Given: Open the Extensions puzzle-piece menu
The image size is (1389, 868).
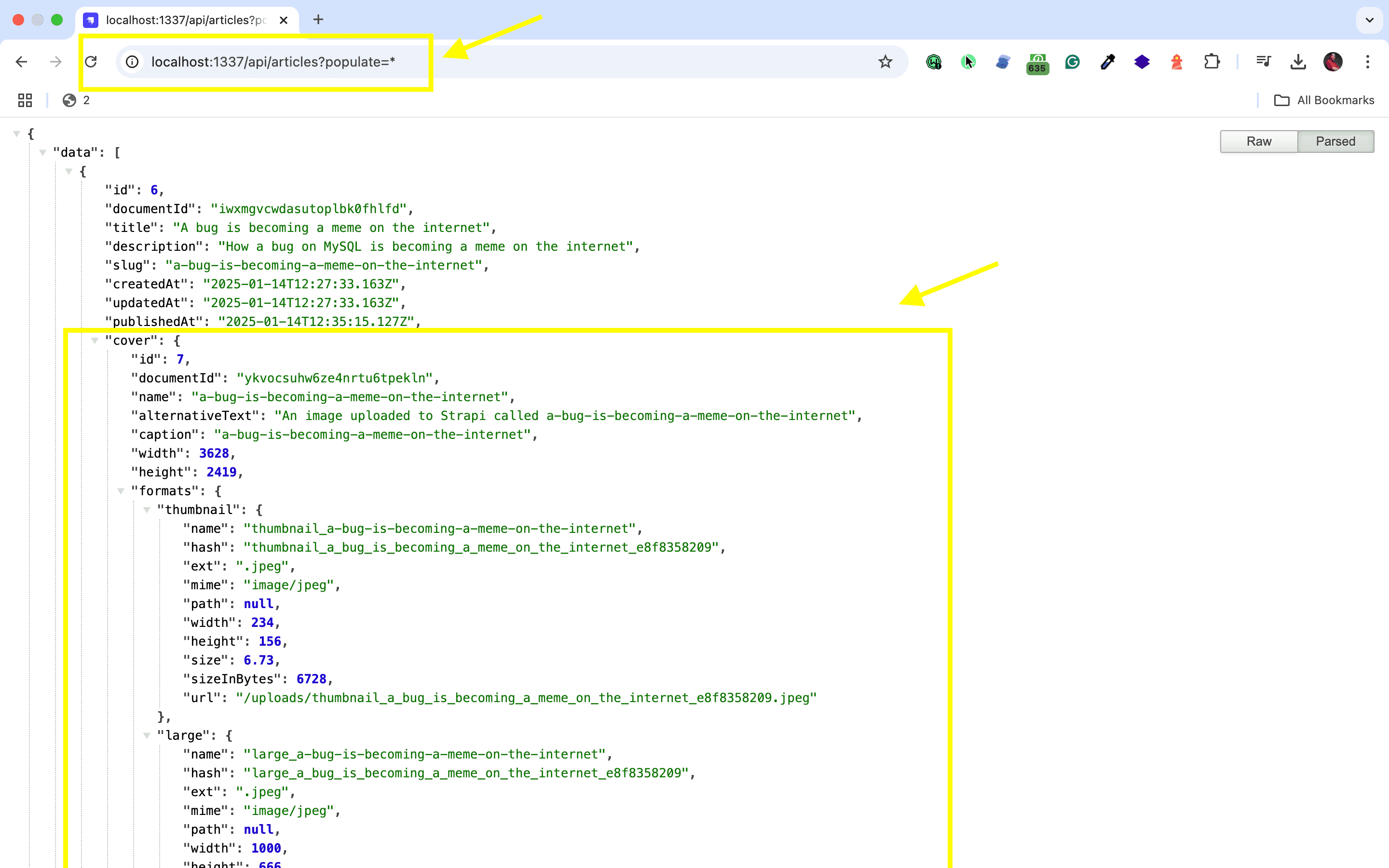Looking at the screenshot, I should pyautogui.click(x=1212, y=61).
